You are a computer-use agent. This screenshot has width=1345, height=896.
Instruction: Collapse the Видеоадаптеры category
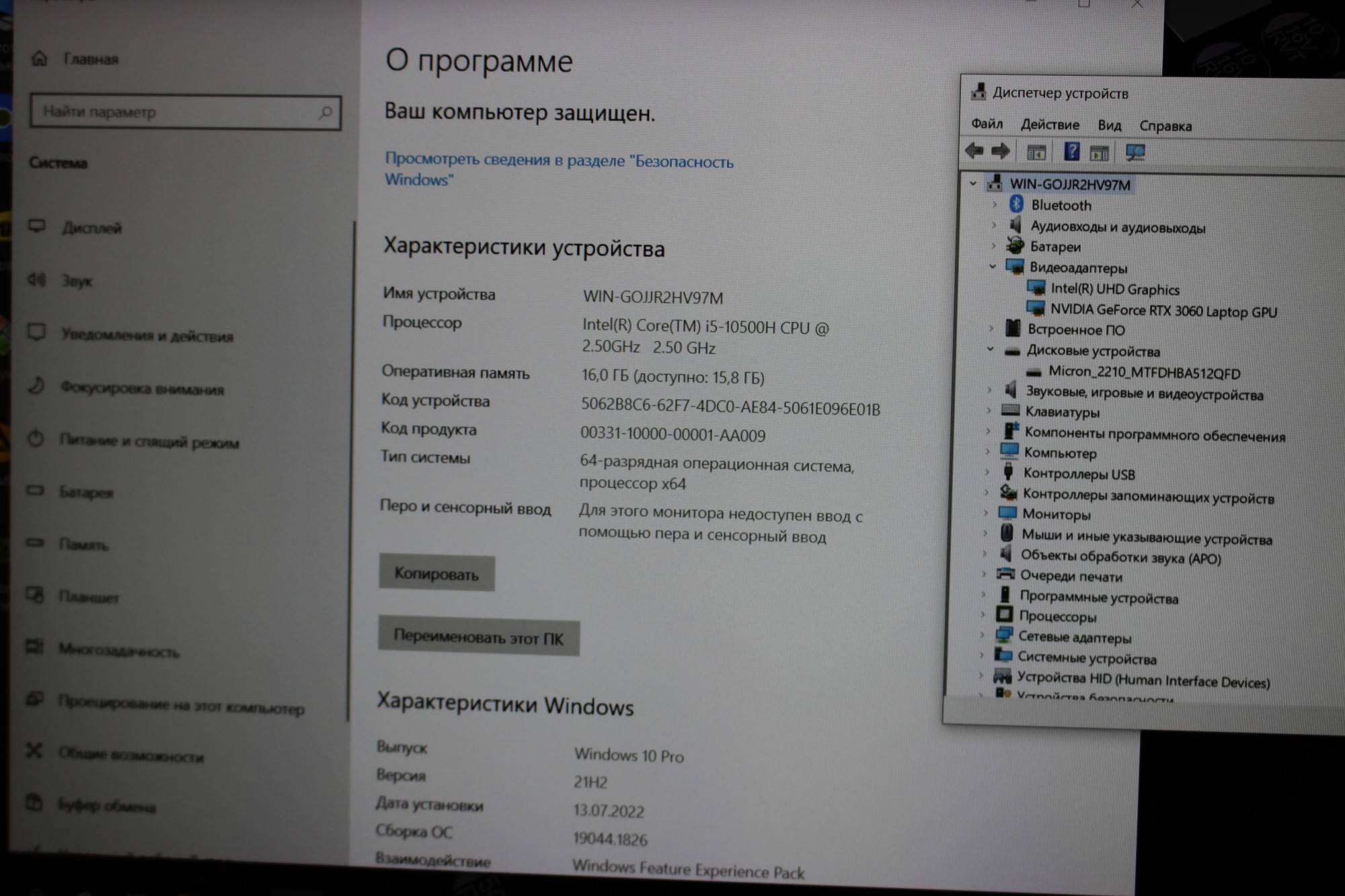pos(993,267)
